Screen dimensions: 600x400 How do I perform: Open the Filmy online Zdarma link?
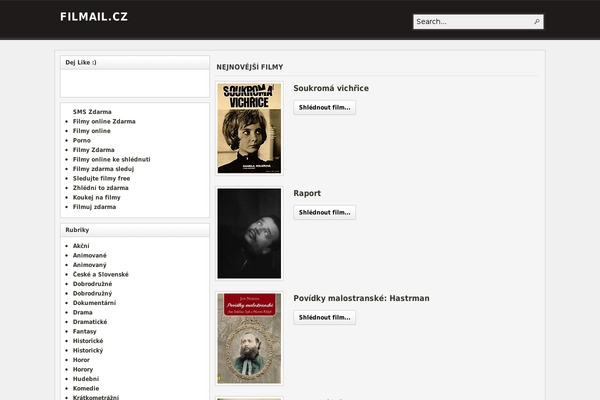(104, 121)
